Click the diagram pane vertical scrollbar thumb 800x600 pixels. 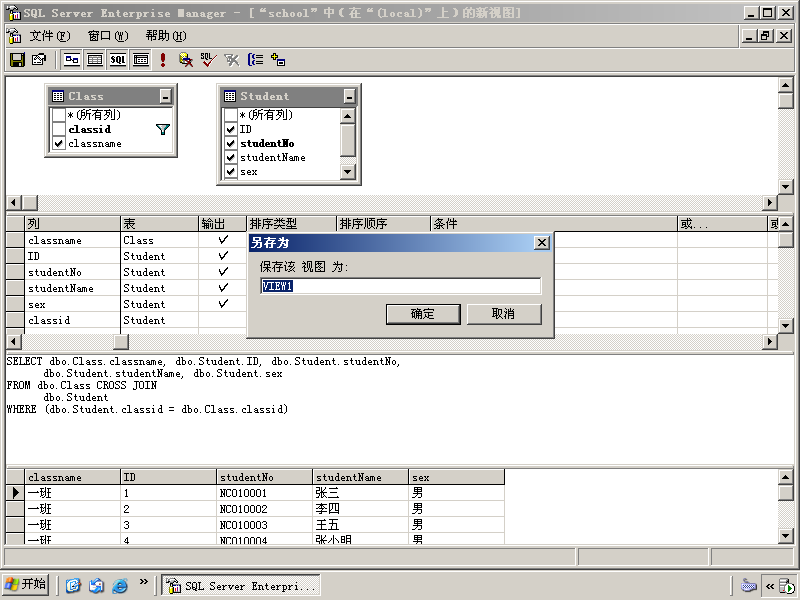(785, 101)
